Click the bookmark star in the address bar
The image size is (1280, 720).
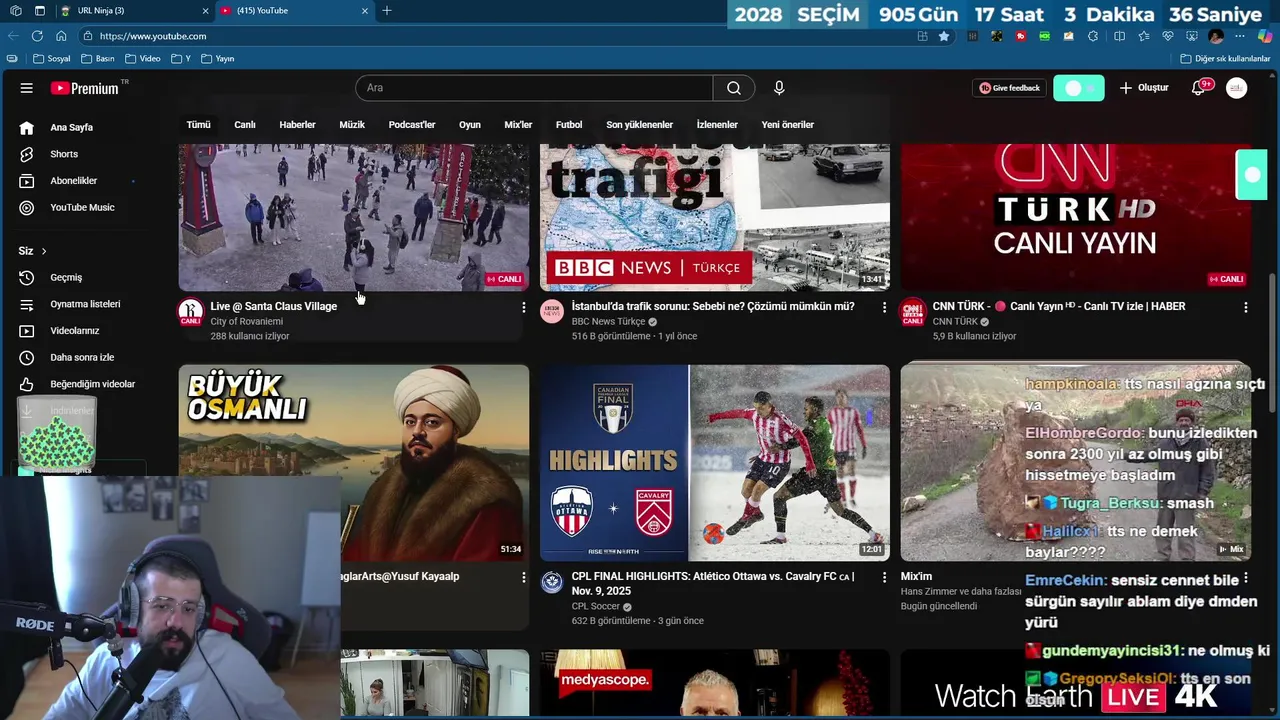[944, 36]
